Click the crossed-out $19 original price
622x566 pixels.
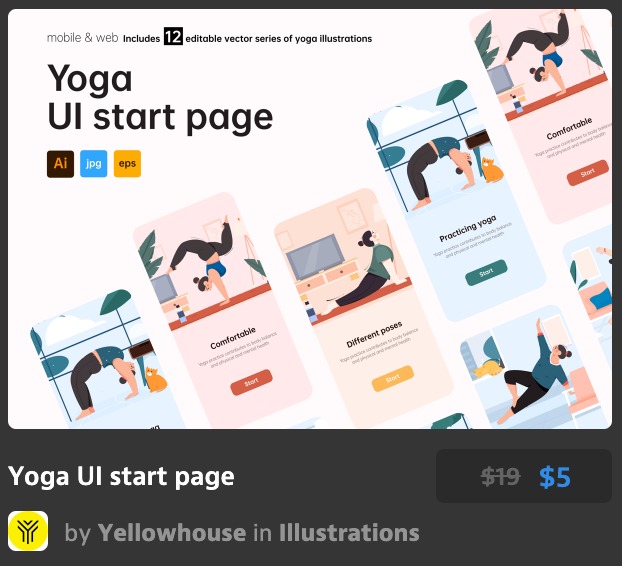pyautogui.click(x=500, y=476)
